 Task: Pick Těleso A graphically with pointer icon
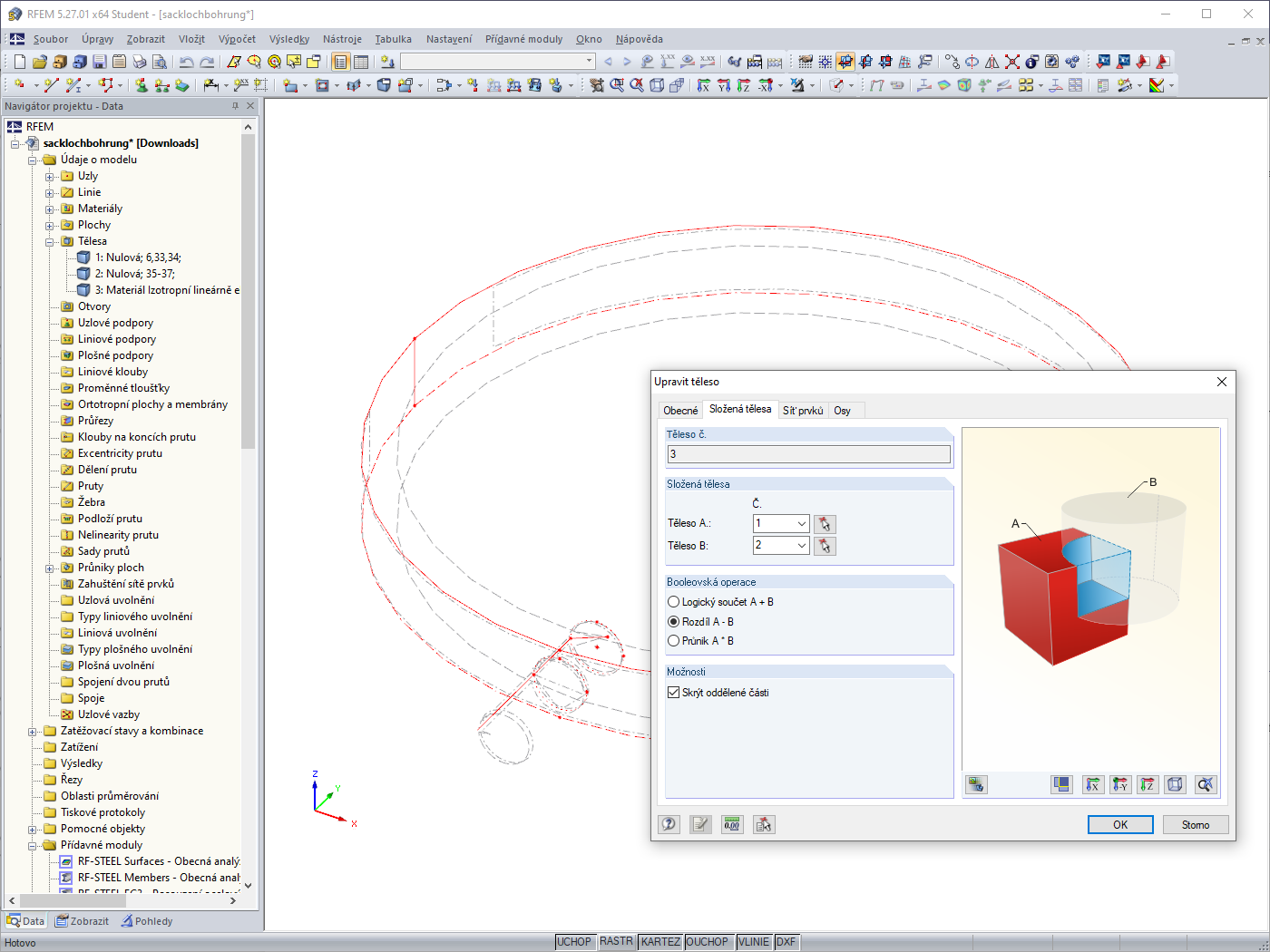coord(825,524)
